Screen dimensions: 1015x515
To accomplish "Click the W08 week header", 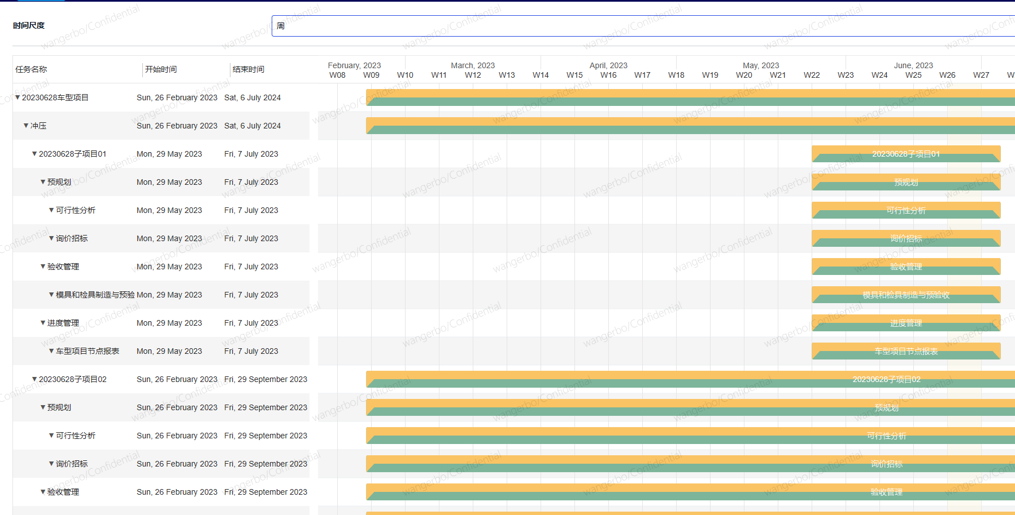I will [x=337, y=75].
